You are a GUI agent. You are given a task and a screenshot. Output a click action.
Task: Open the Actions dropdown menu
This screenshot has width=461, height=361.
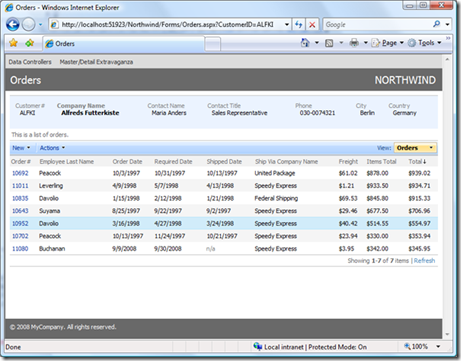[x=52, y=148]
